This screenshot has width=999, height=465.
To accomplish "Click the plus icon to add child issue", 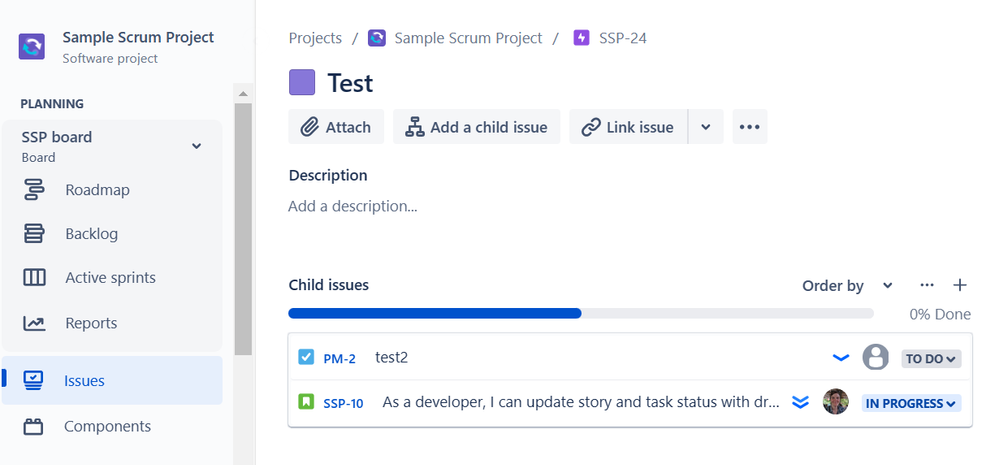I will tap(960, 285).
